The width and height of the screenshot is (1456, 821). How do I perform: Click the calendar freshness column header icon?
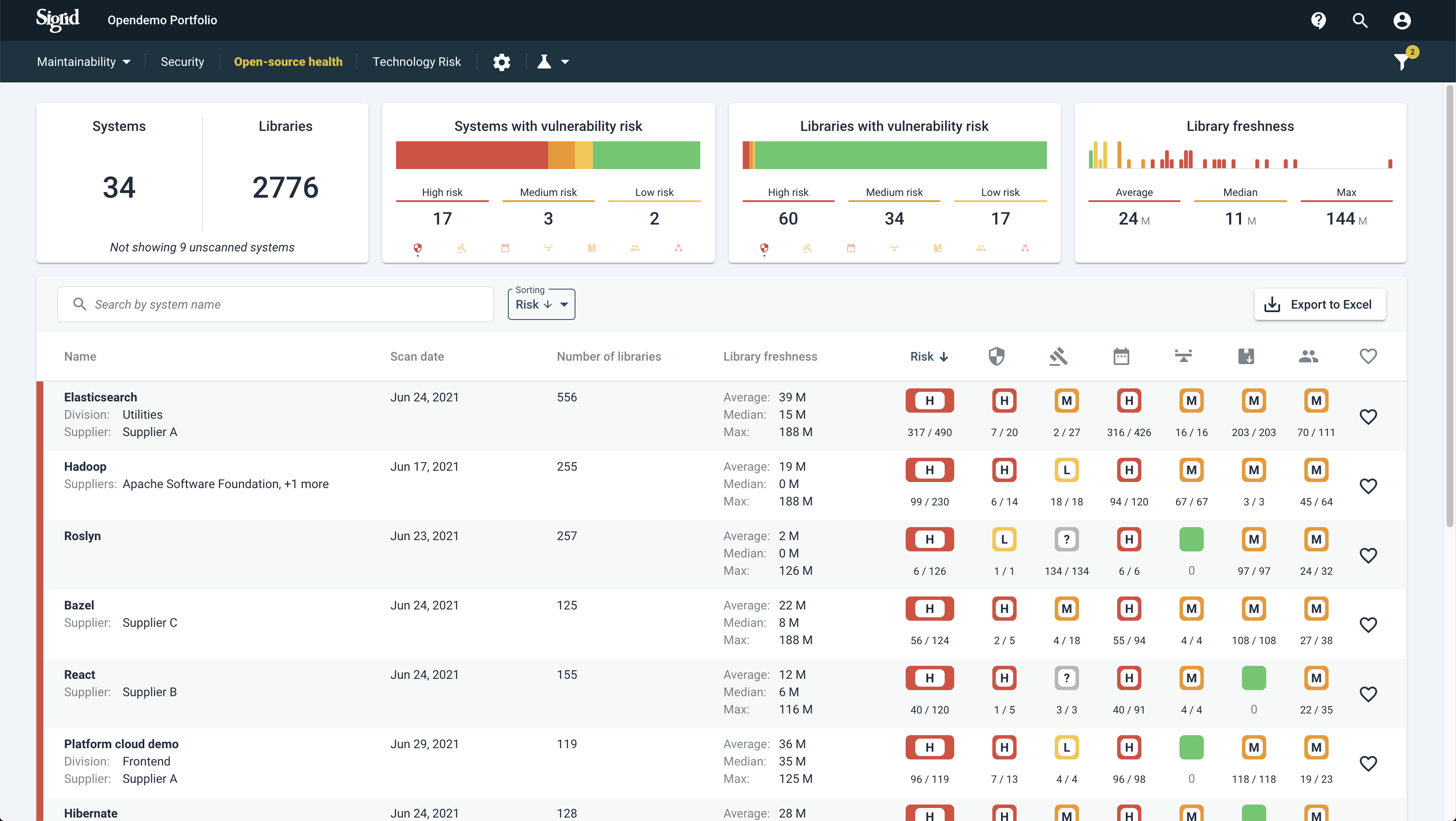1121,356
